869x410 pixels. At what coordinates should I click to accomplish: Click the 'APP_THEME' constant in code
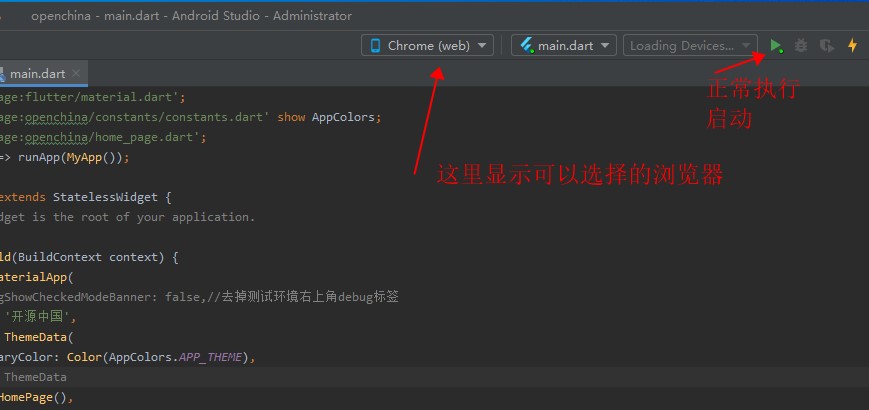pos(210,357)
